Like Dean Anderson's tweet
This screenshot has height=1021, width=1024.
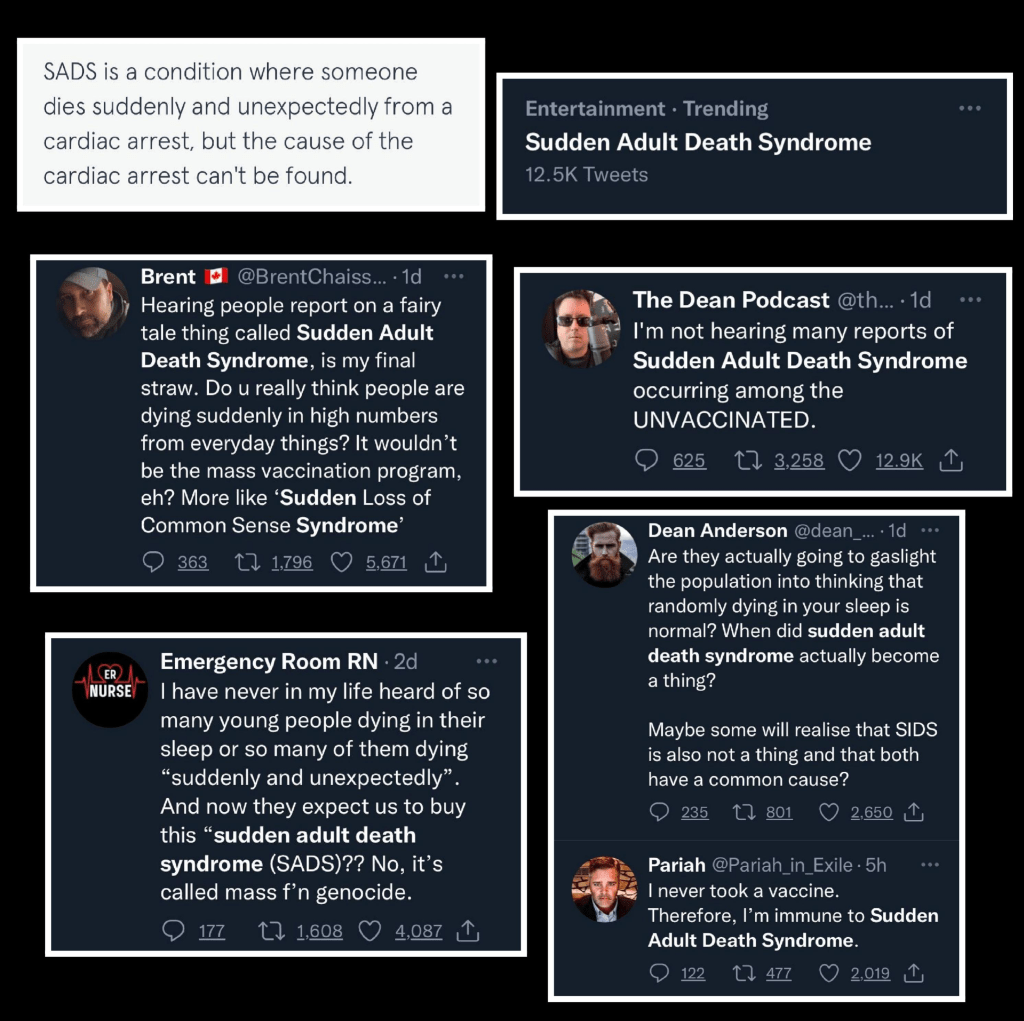point(829,812)
